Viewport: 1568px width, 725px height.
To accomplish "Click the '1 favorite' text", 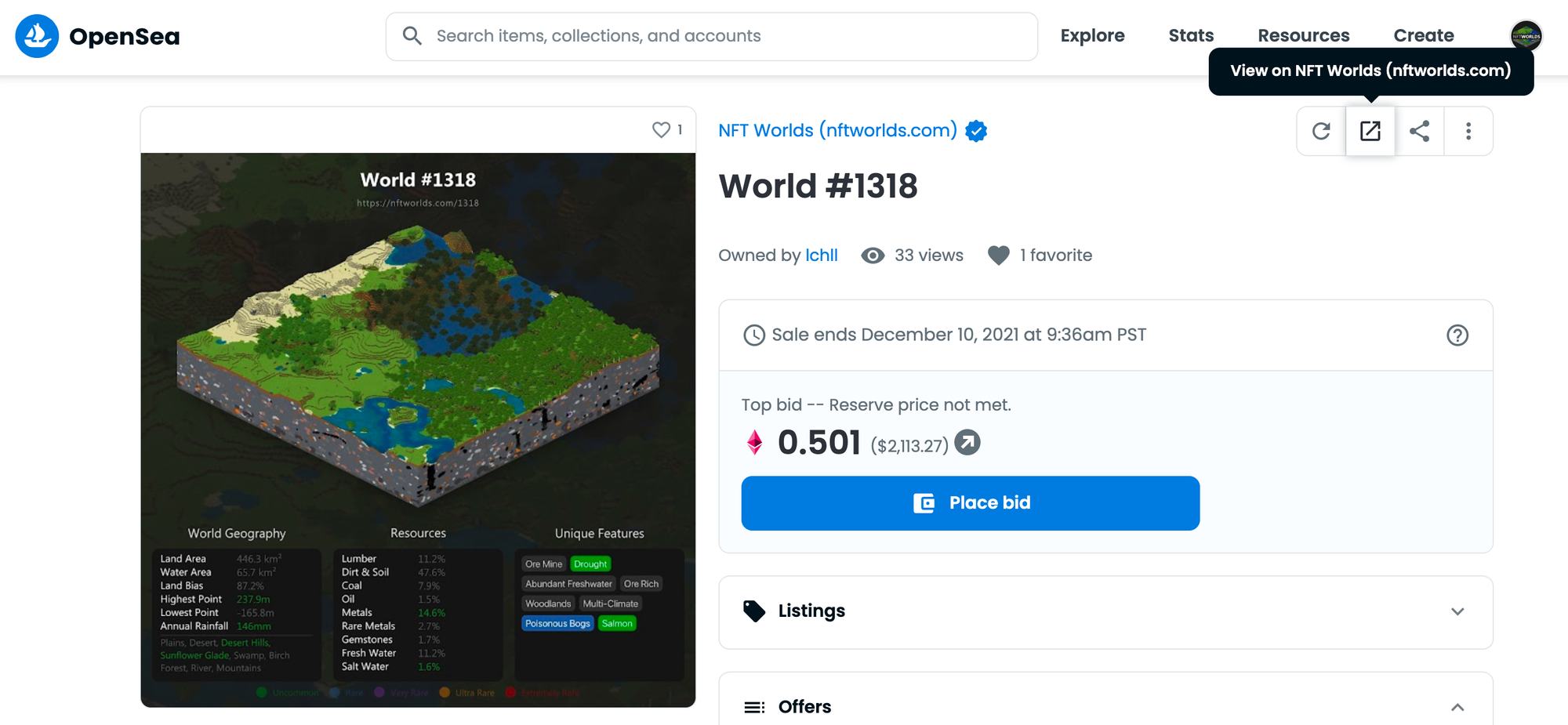I will pyautogui.click(x=1056, y=256).
